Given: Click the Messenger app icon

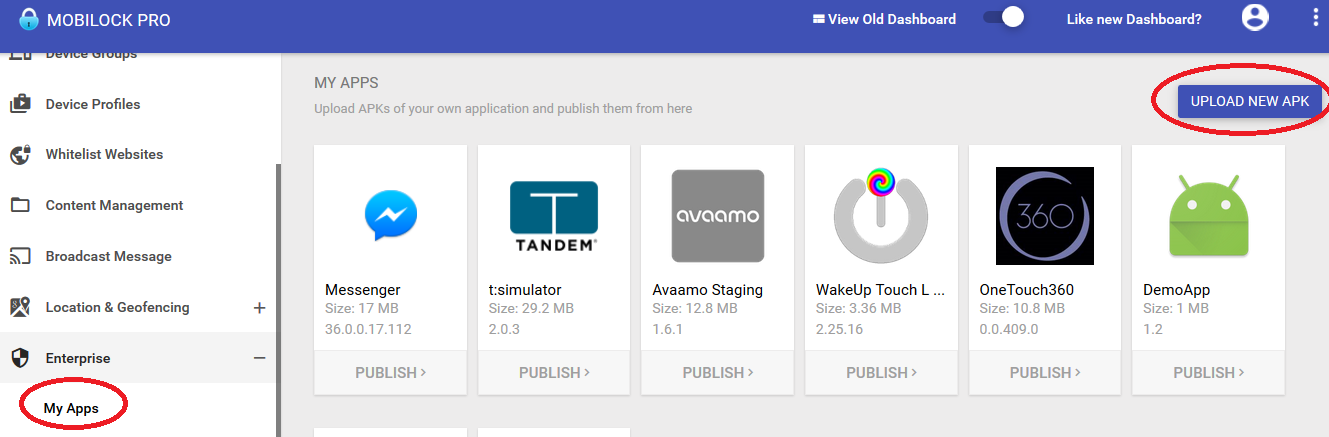Looking at the screenshot, I should (x=390, y=216).
